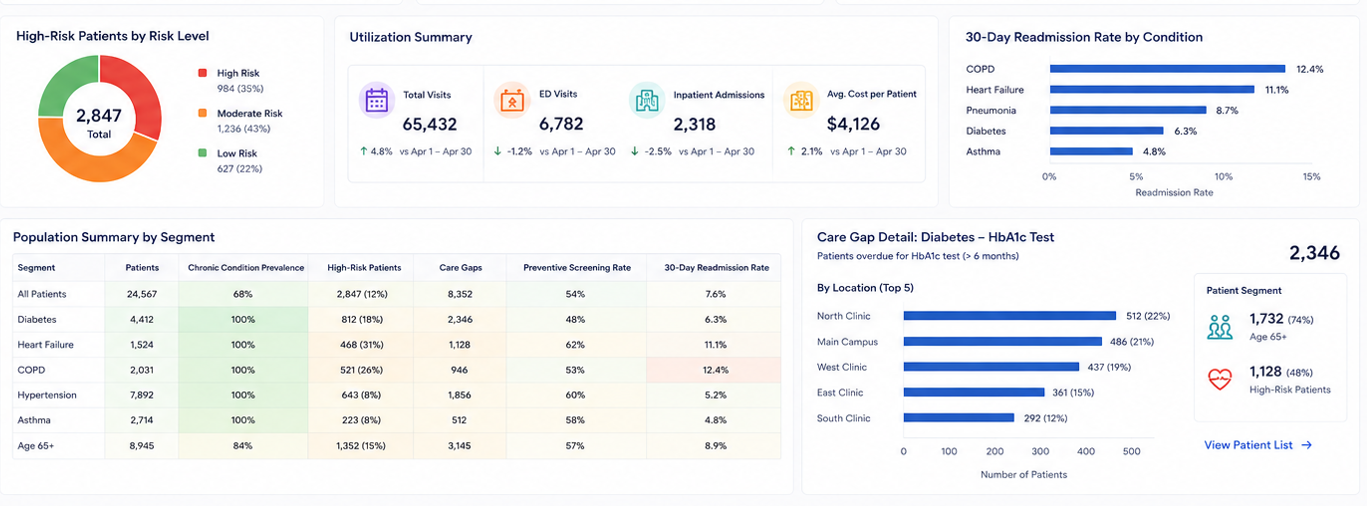Screen dimensions: 1367x506
Task: Click the Main Campus patient bar
Action: [x=1003, y=342]
